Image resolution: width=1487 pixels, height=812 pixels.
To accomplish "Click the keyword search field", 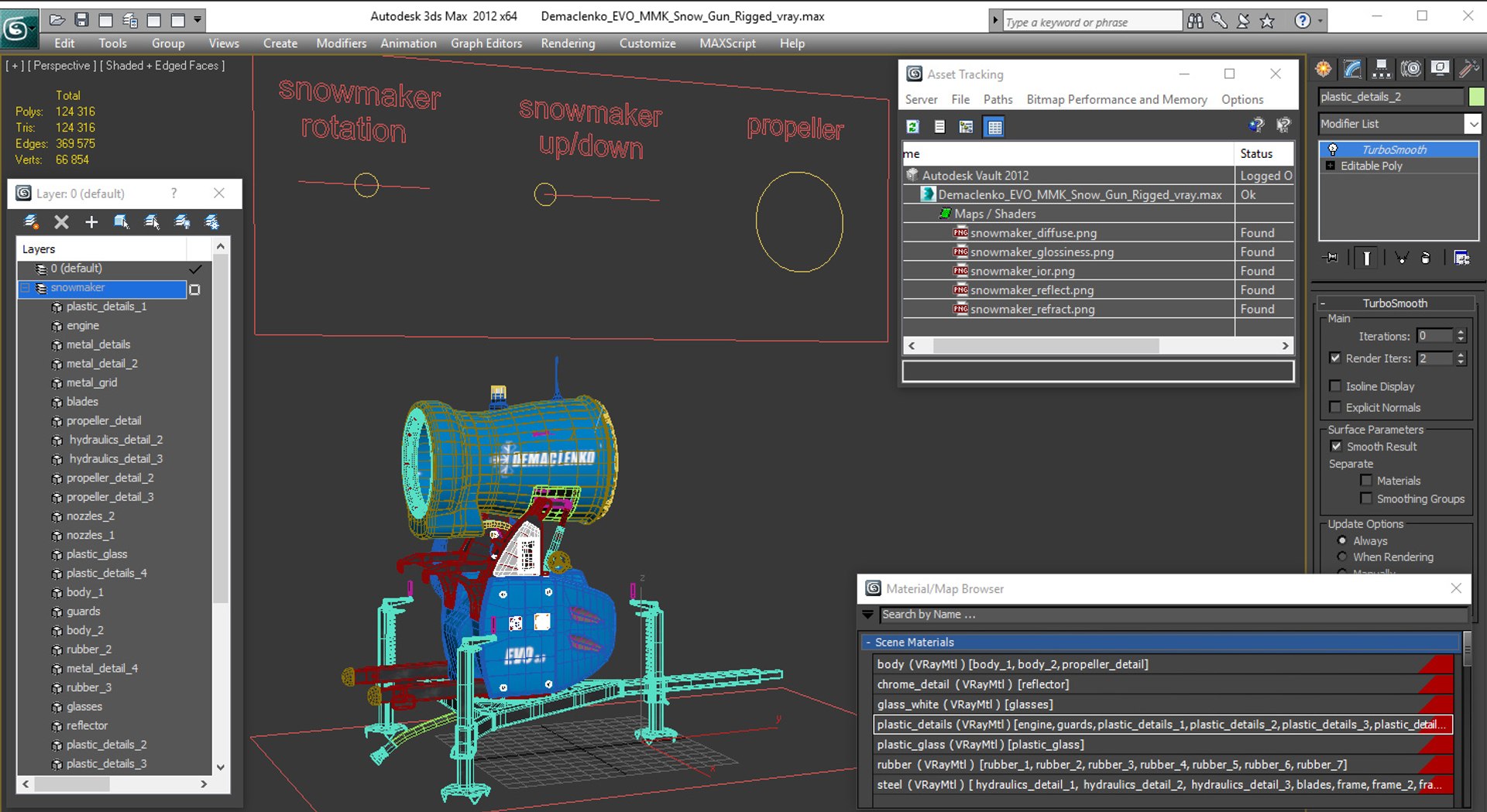I will [x=1092, y=21].
